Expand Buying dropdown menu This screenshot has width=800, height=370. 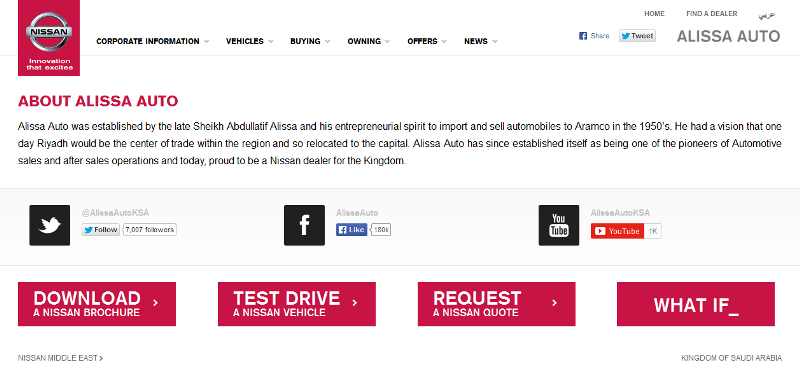[310, 41]
